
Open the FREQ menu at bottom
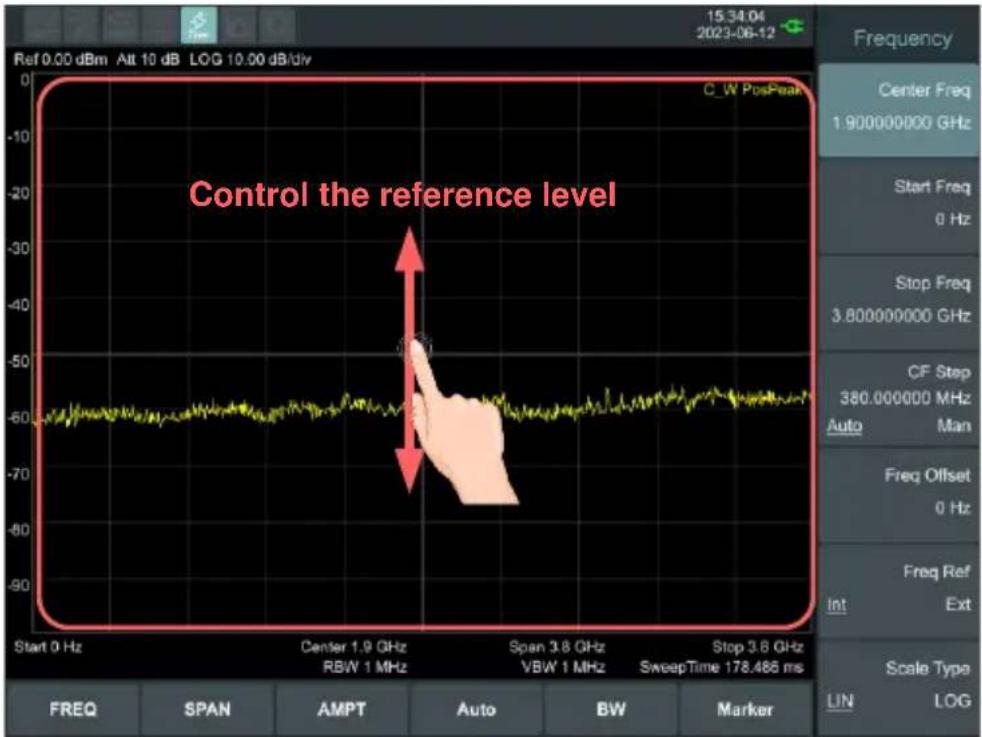pyautogui.click(x=73, y=709)
